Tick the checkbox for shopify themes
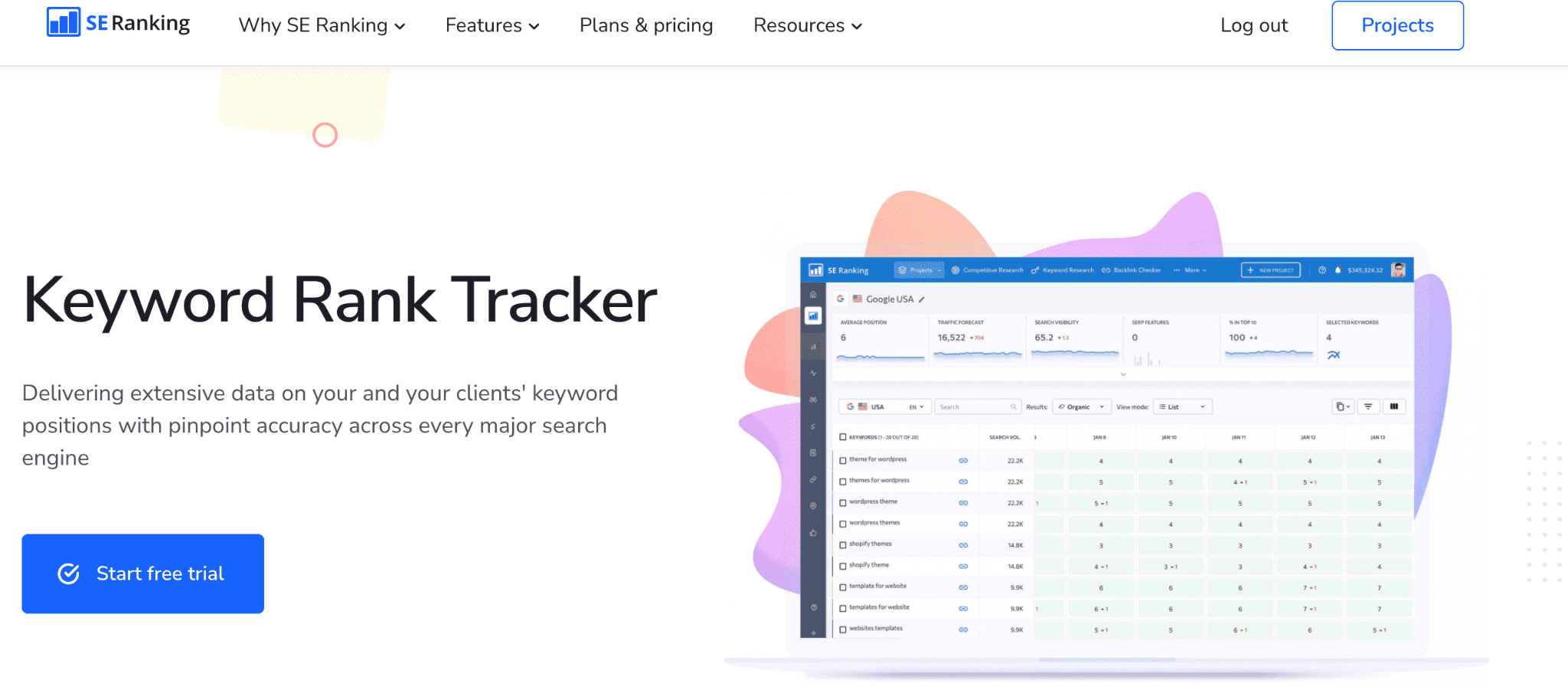The image size is (1568, 699). tap(843, 545)
